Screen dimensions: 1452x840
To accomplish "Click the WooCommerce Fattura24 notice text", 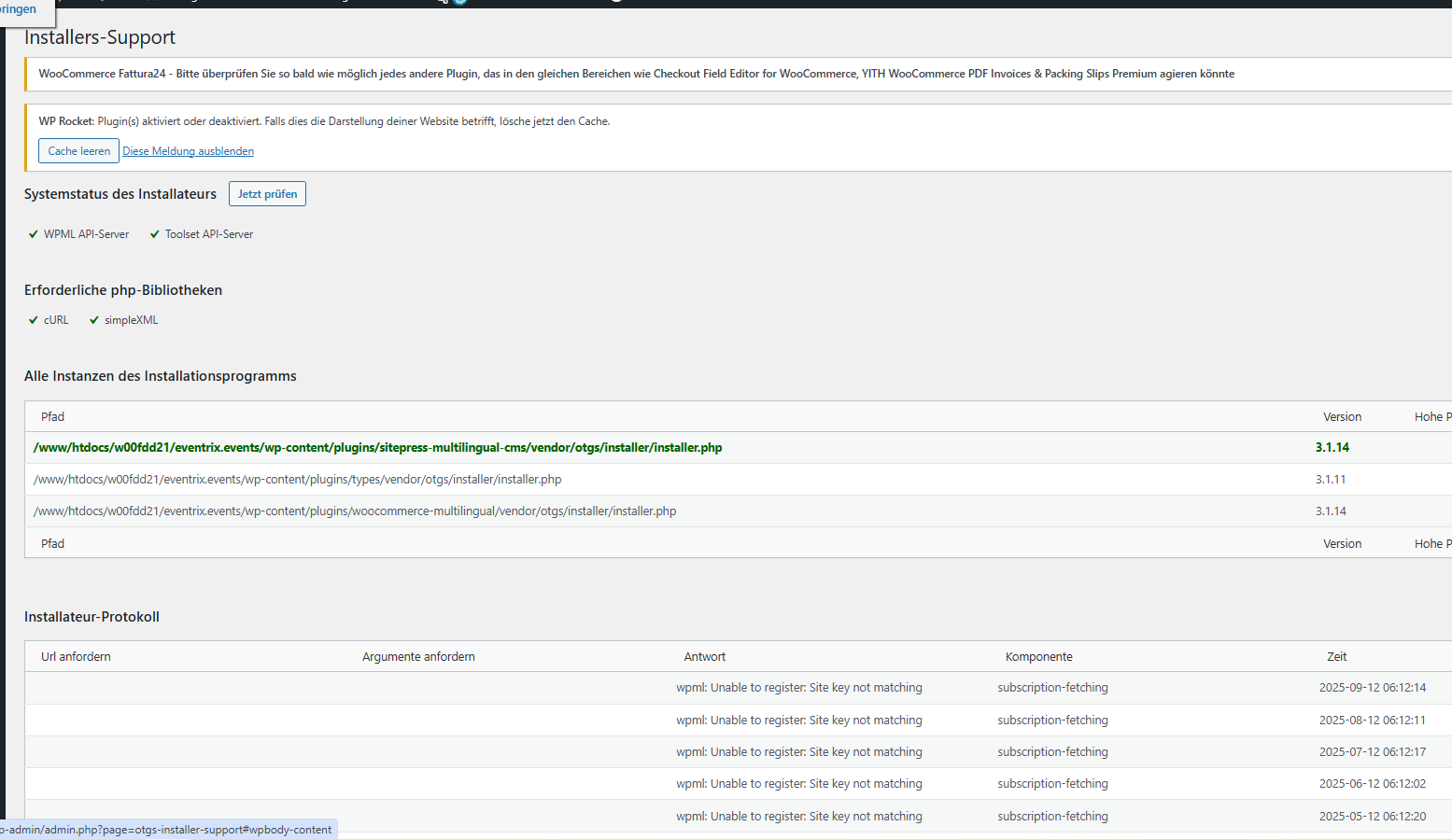I will (637, 74).
